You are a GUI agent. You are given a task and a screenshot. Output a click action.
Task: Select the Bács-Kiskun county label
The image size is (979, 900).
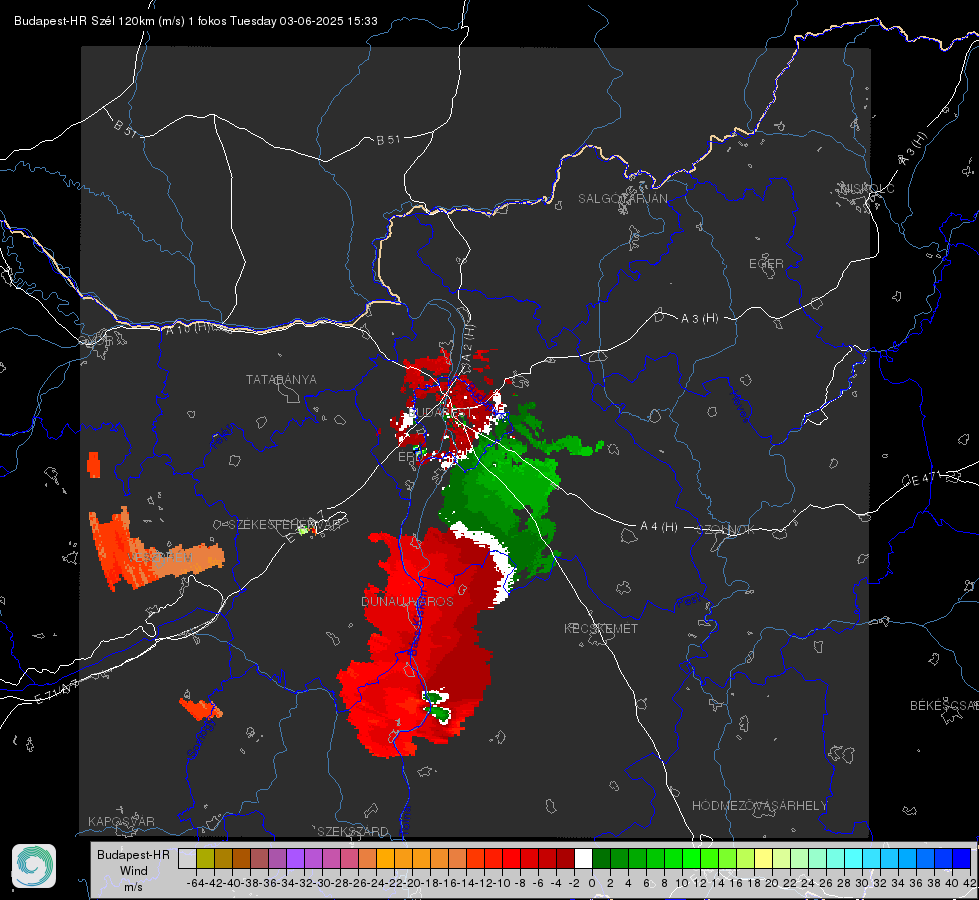point(416,619)
